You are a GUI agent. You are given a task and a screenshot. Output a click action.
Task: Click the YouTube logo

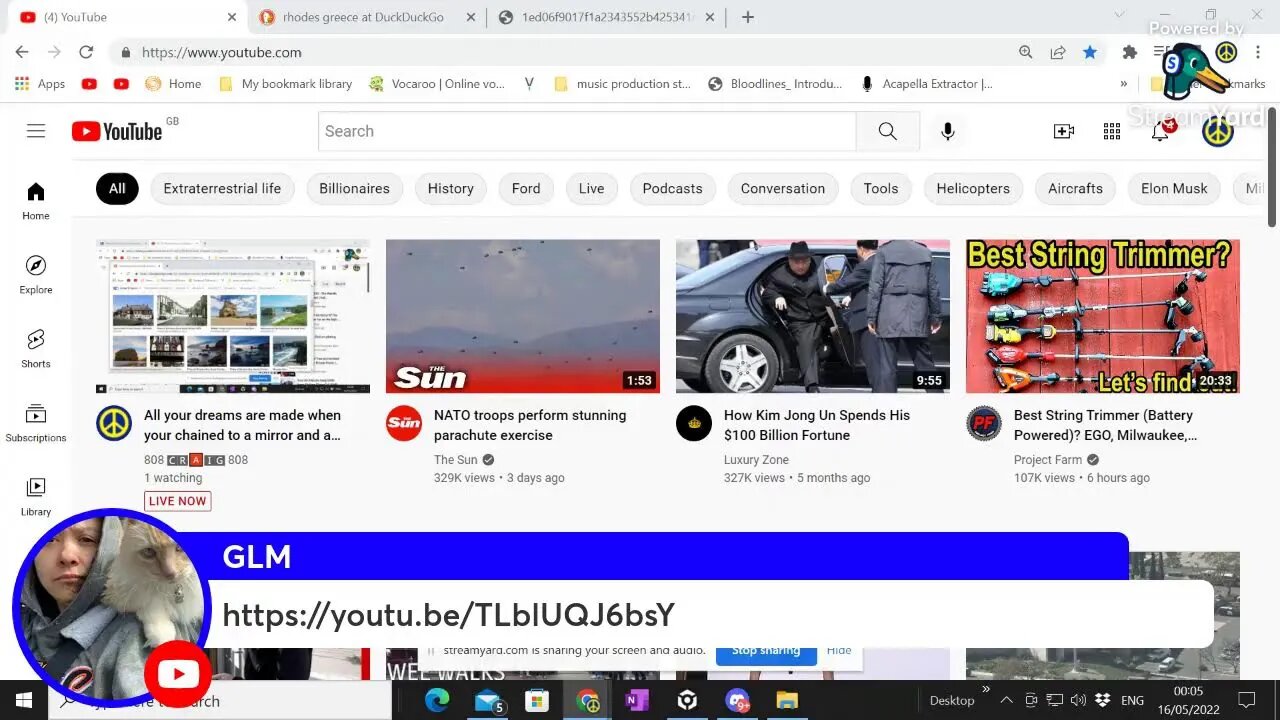coord(117,131)
